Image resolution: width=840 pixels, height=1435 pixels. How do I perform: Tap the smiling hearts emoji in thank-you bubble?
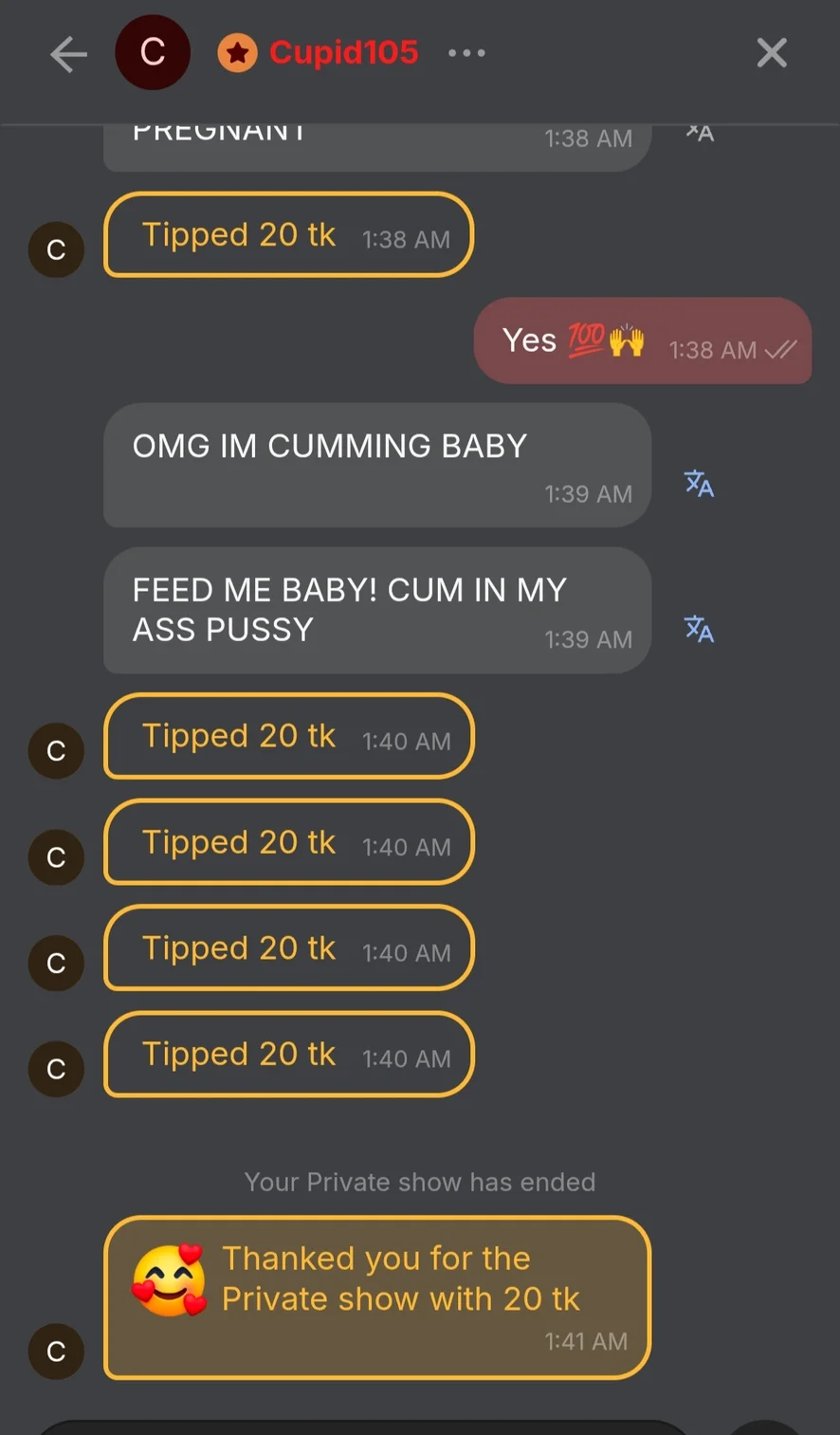(x=170, y=1279)
